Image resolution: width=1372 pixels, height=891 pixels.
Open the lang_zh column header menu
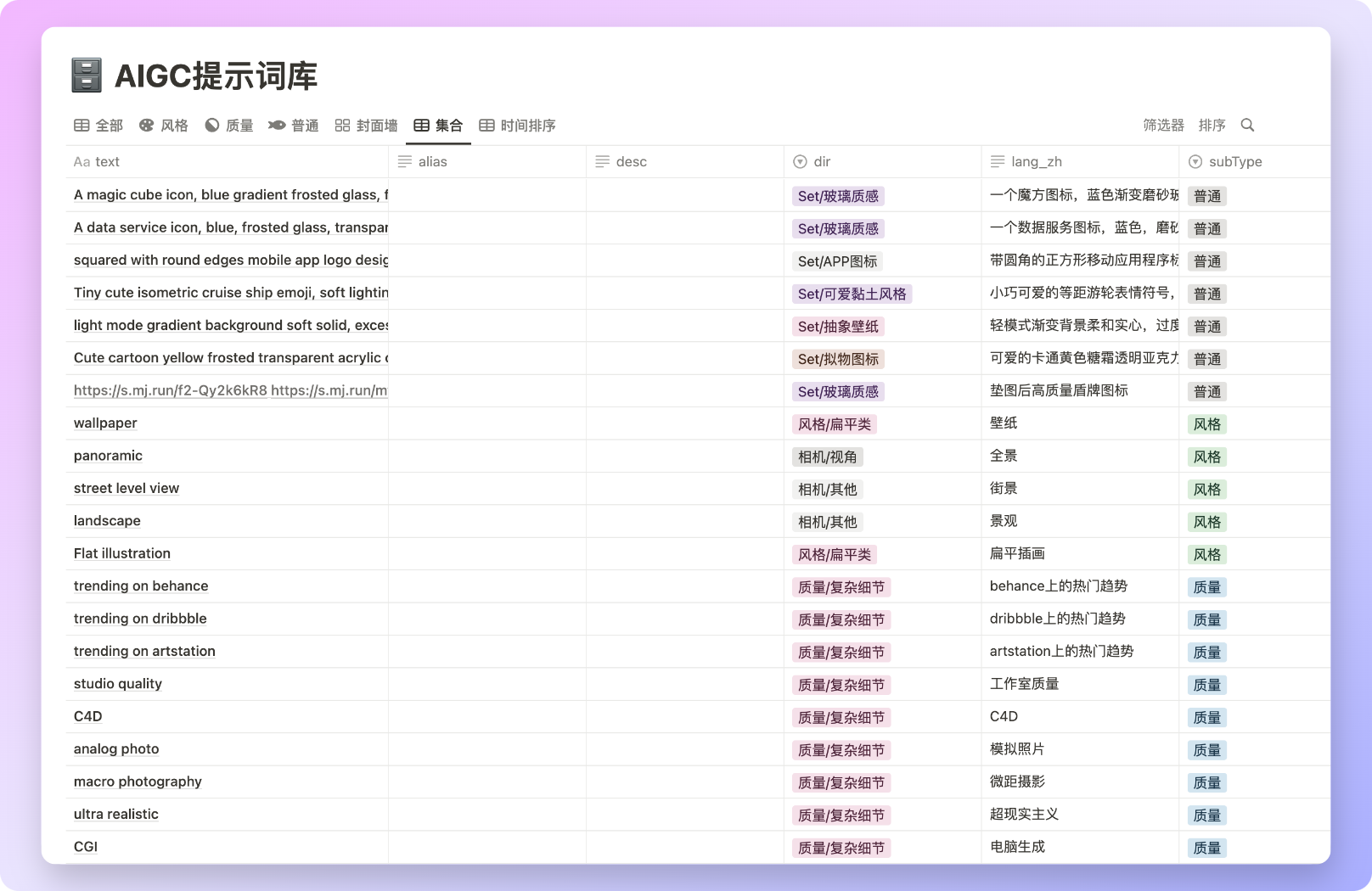click(1036, 161)
